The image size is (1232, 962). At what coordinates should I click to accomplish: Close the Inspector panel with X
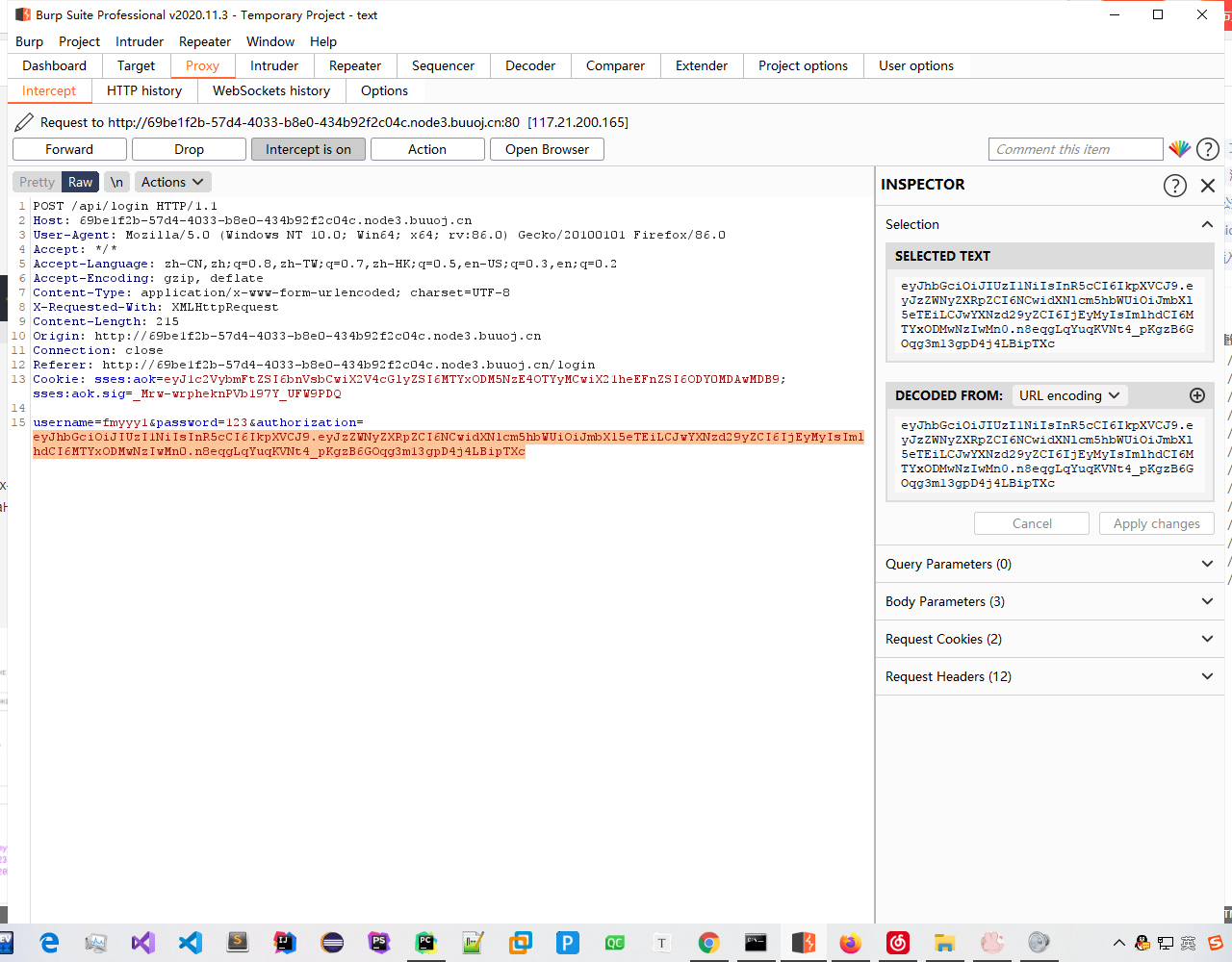tap(1208, 186)
